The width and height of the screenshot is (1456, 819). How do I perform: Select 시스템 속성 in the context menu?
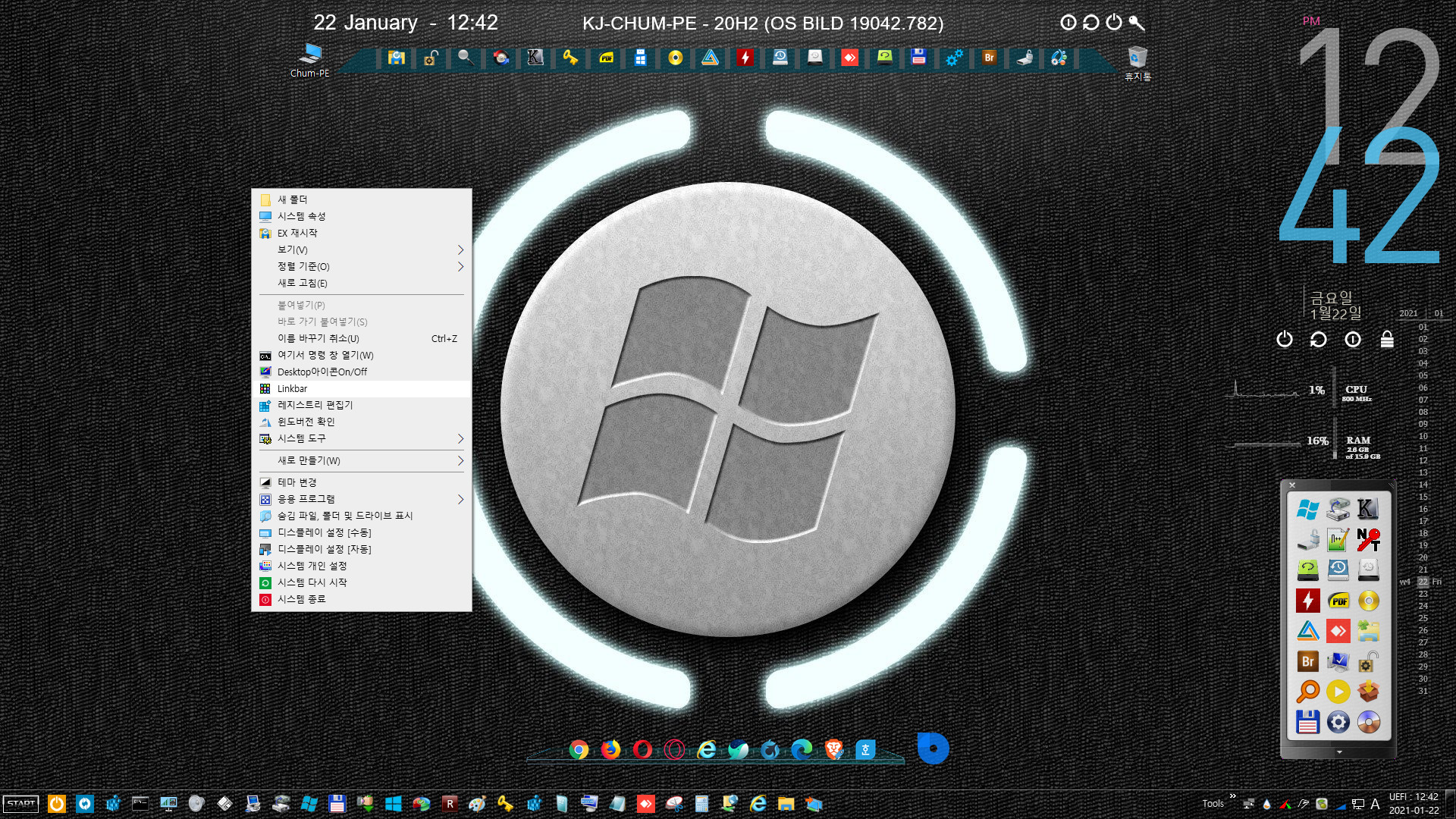(361, 216)
